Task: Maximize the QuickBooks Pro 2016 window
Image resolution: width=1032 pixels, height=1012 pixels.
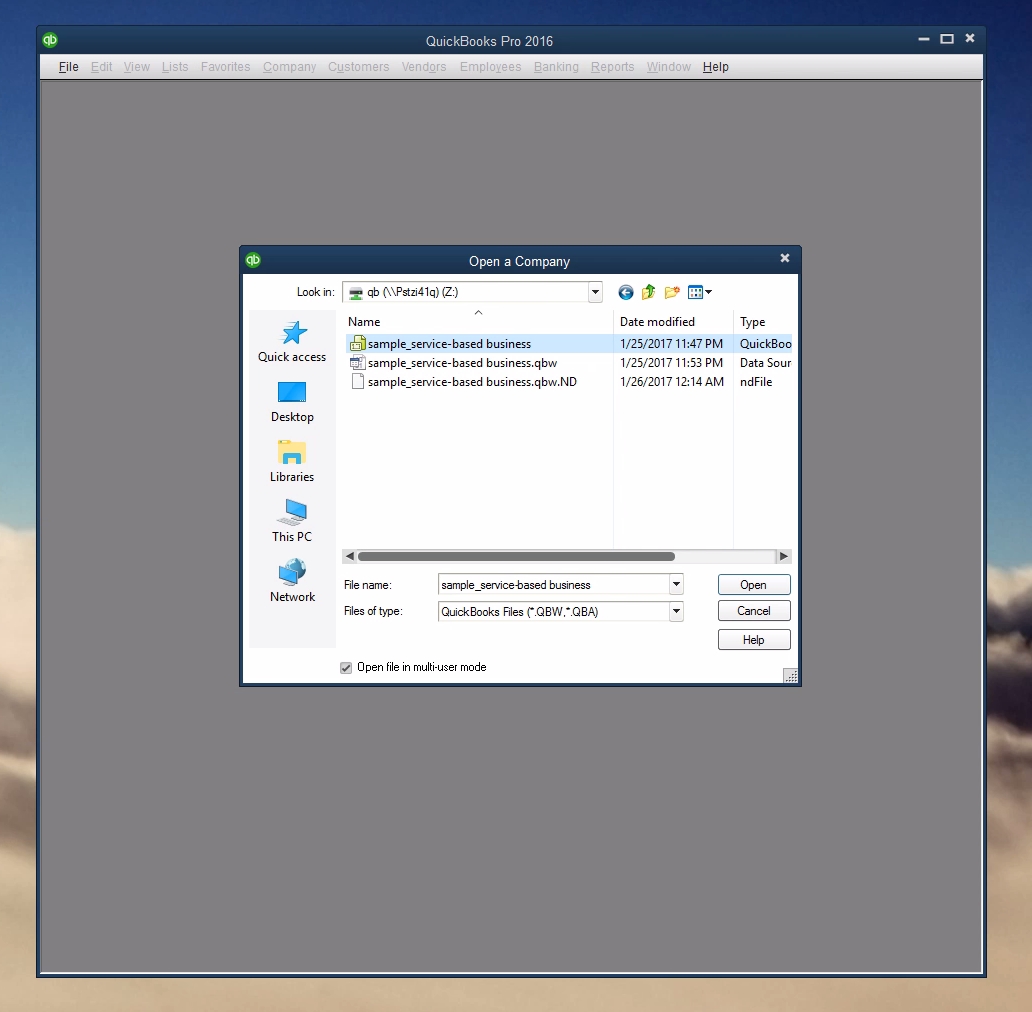Action: [947, 39]
